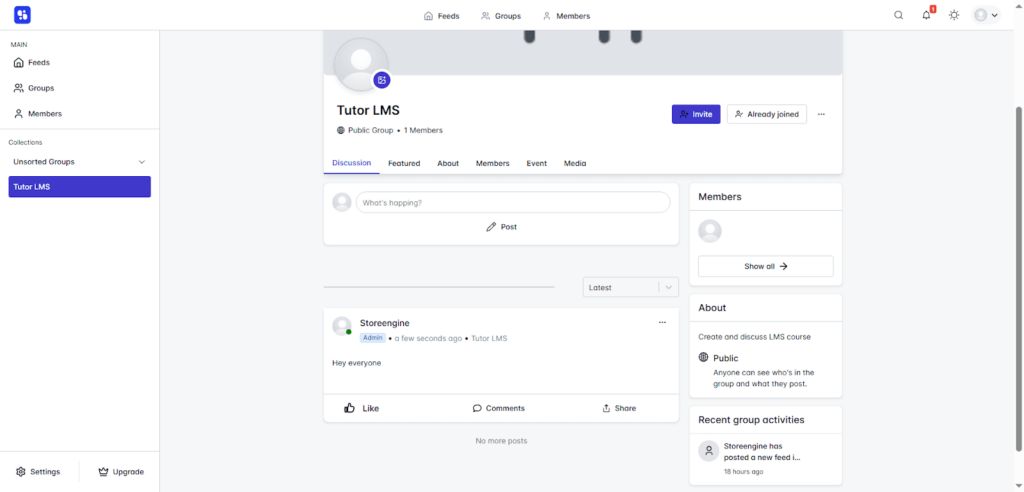Click the '1 Members' count text
This screenshot has width=1024, height=492.
pos(423,131)
